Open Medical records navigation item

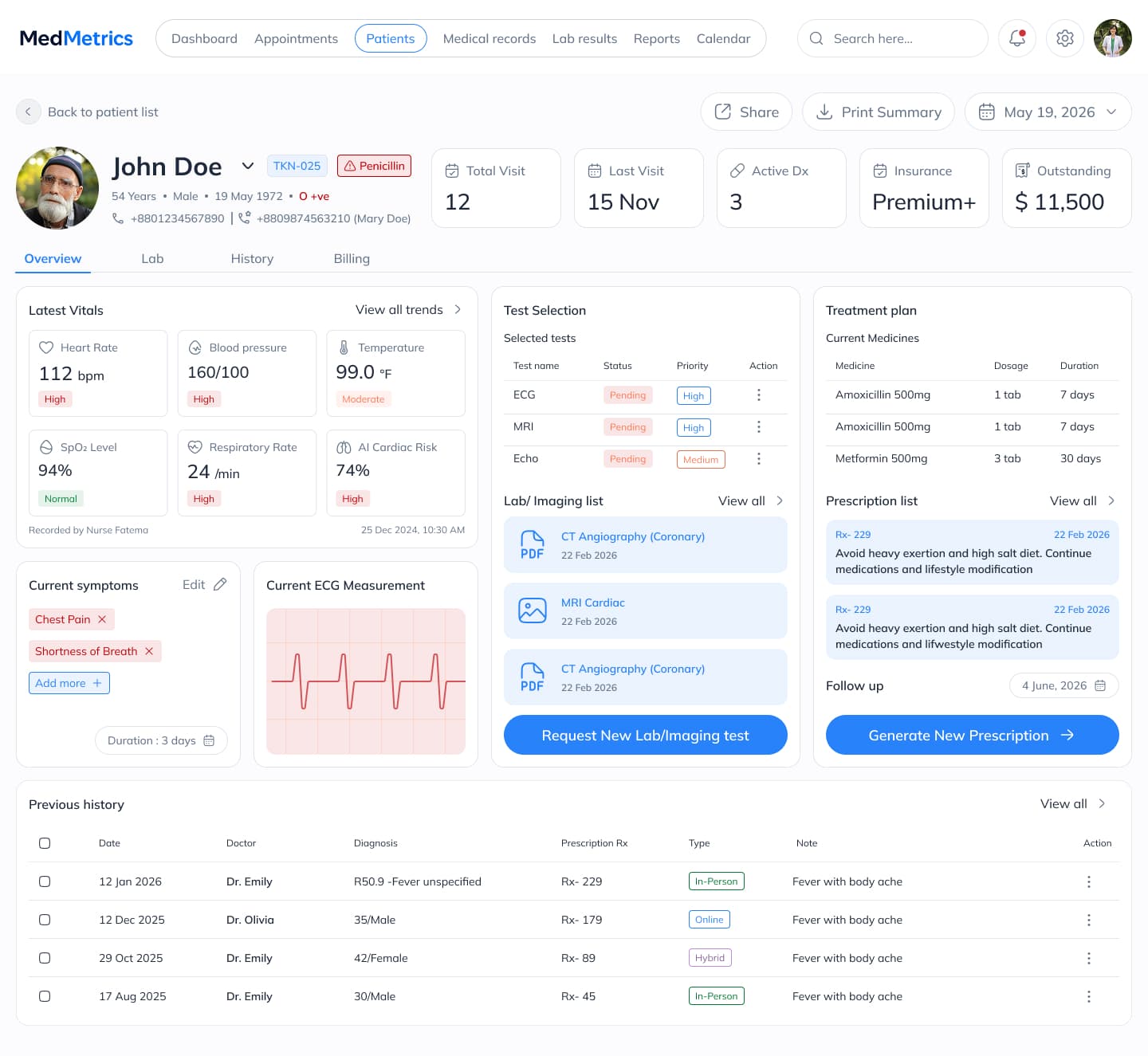(x=489, y=38)
